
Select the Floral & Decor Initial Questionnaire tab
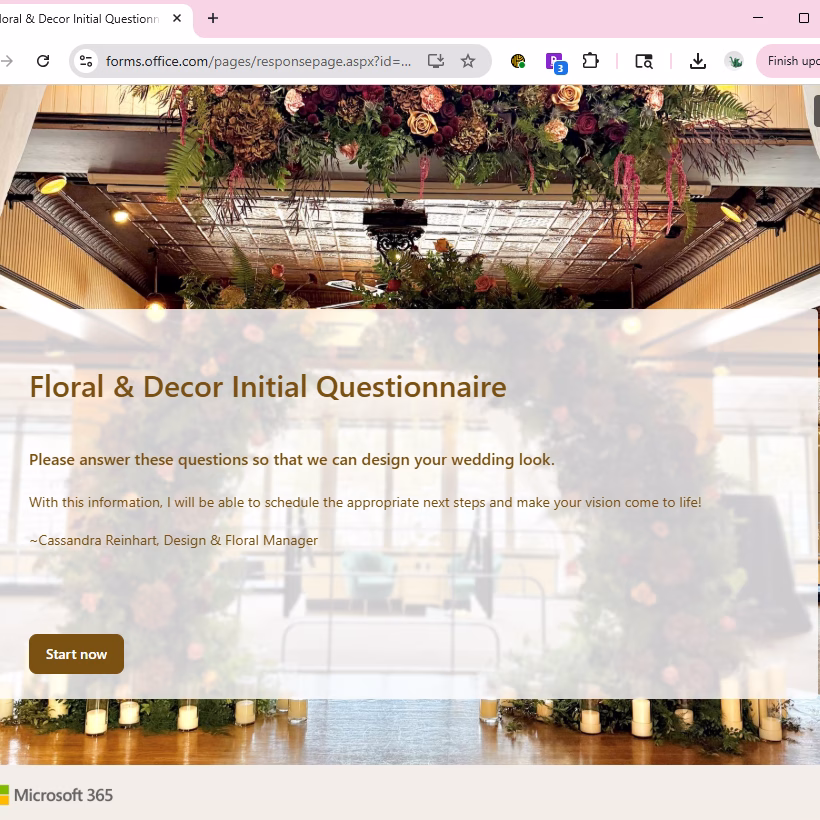pos(80,18)
